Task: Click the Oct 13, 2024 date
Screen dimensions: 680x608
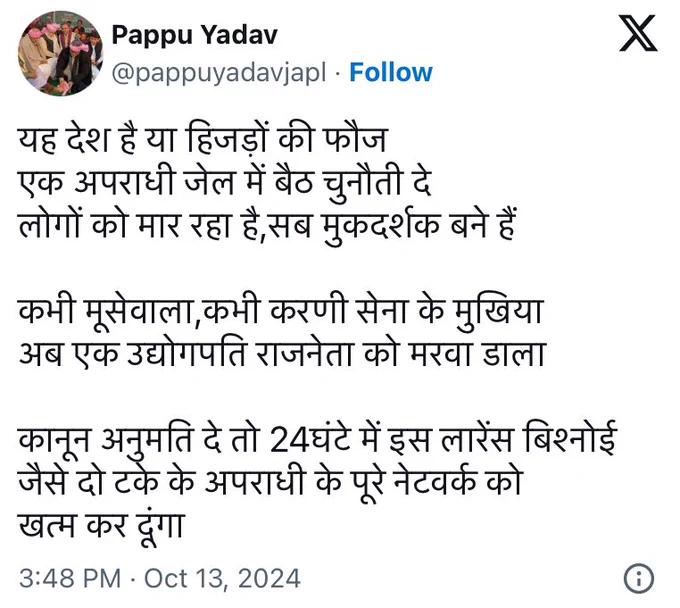Action: coord(222,579)
